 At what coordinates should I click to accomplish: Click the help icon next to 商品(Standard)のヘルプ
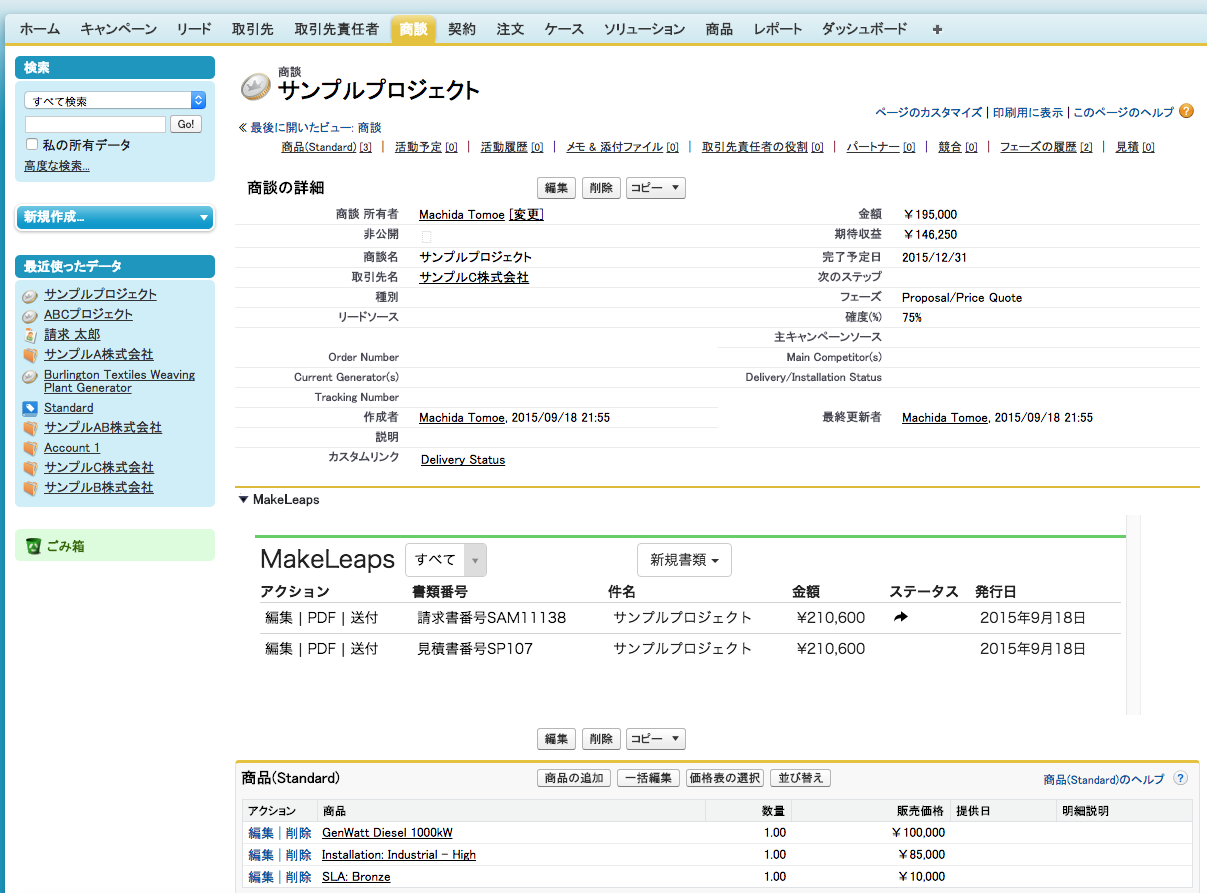point(1180,778)
